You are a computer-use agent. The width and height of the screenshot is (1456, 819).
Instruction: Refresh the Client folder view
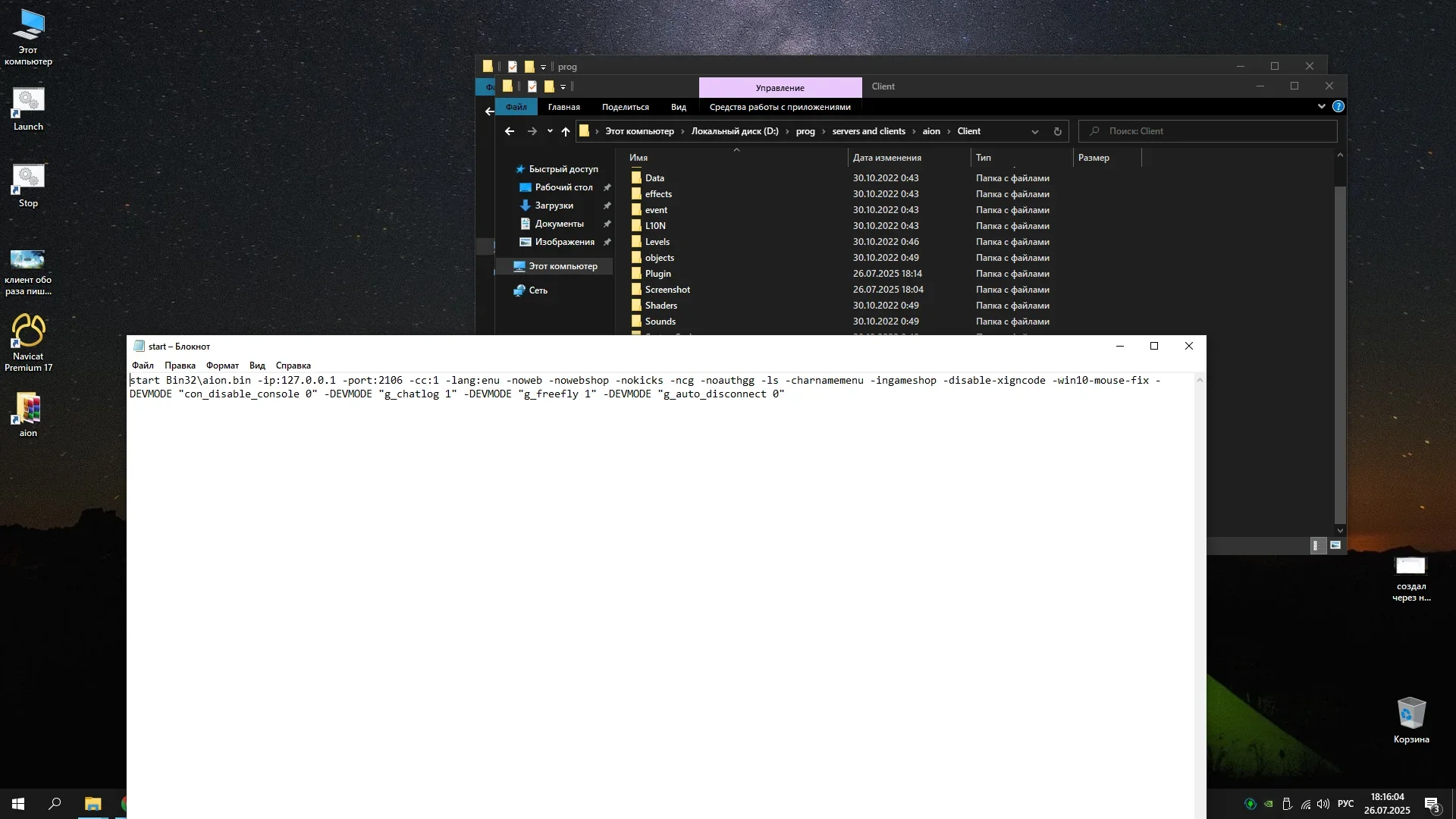[x=1058, y=131]
